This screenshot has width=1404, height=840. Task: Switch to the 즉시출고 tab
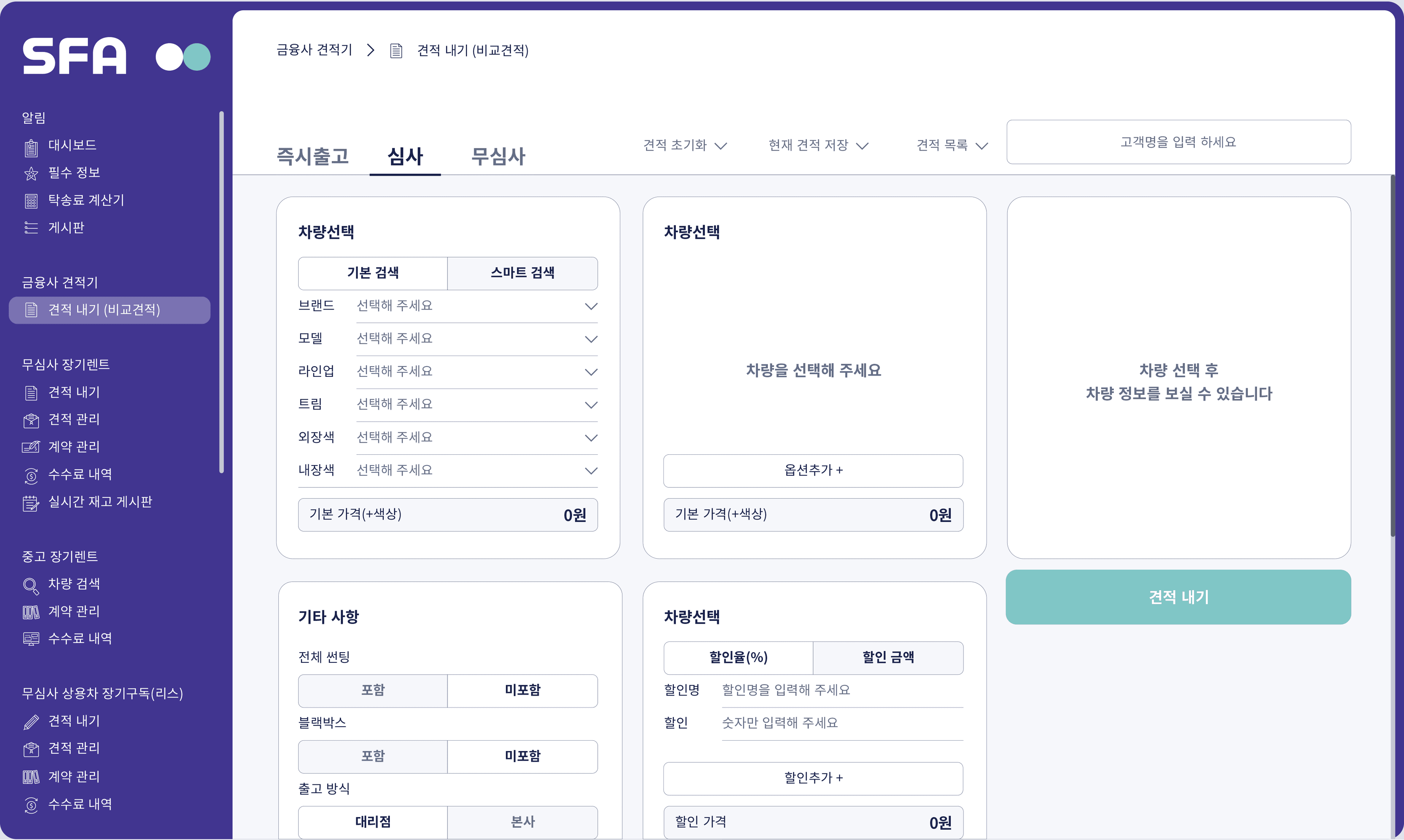point(313,156)
